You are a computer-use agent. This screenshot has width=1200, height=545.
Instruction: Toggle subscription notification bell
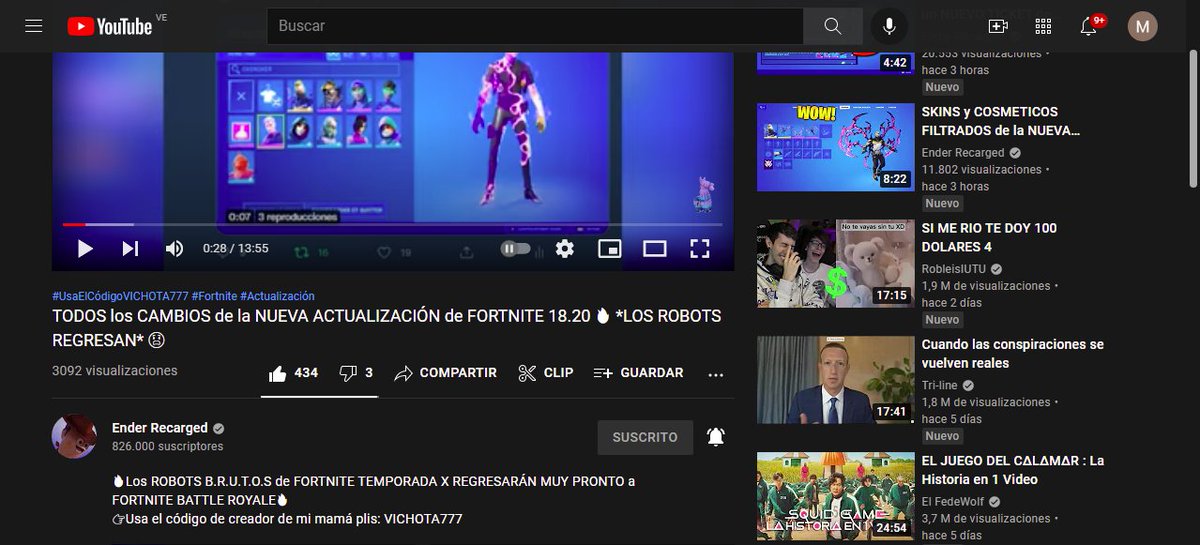coord(716,437)
